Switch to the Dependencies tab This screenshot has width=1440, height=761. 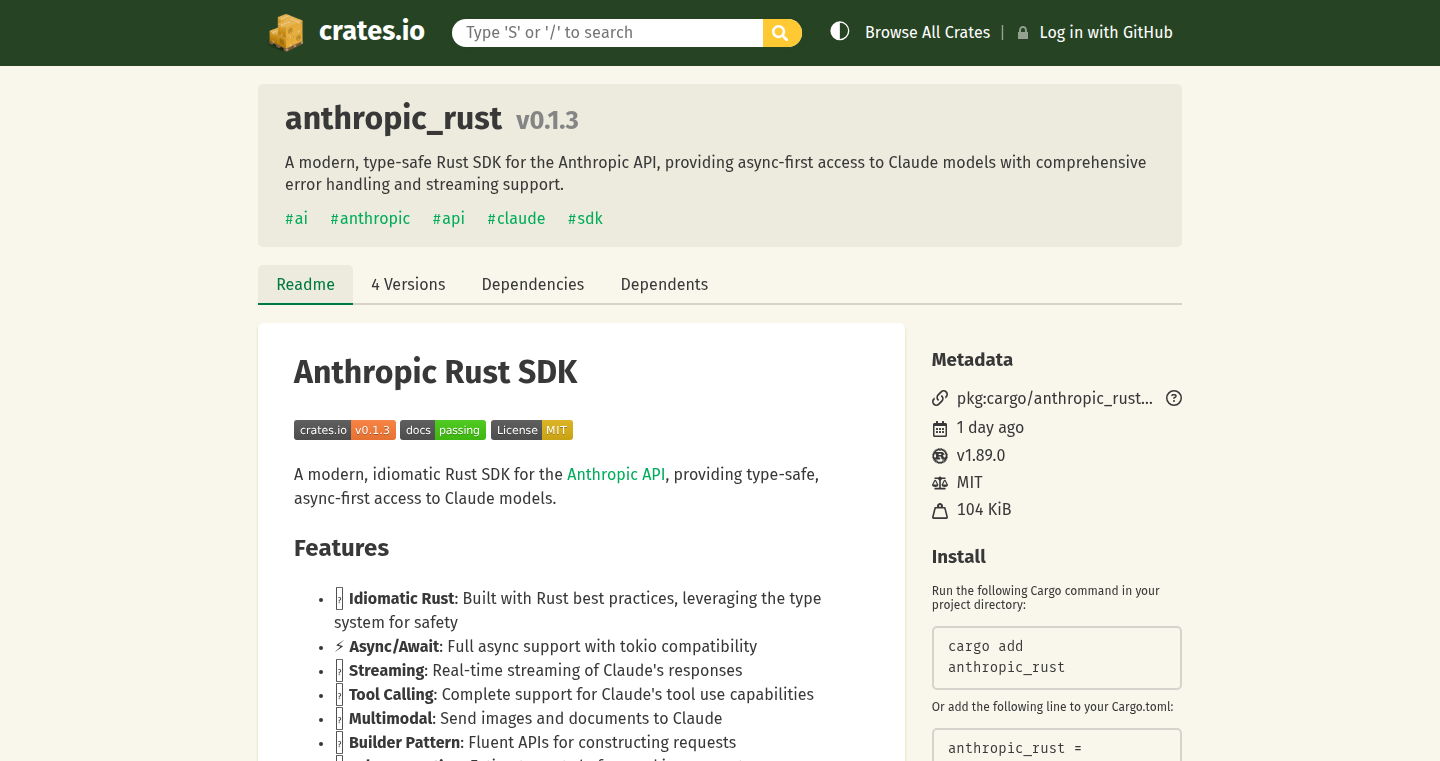point(533,284)
